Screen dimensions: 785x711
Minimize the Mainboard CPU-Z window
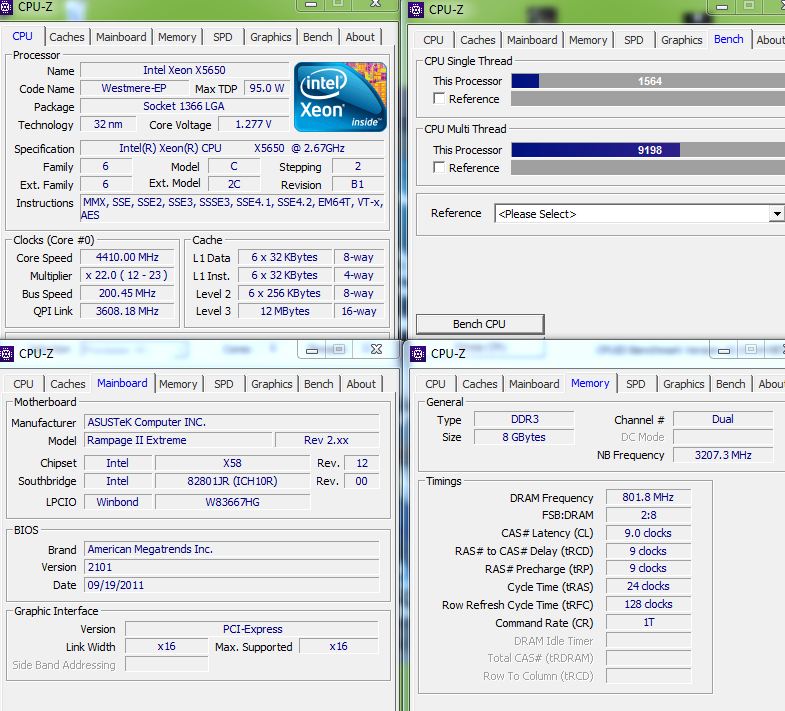[x=312, y=350]
